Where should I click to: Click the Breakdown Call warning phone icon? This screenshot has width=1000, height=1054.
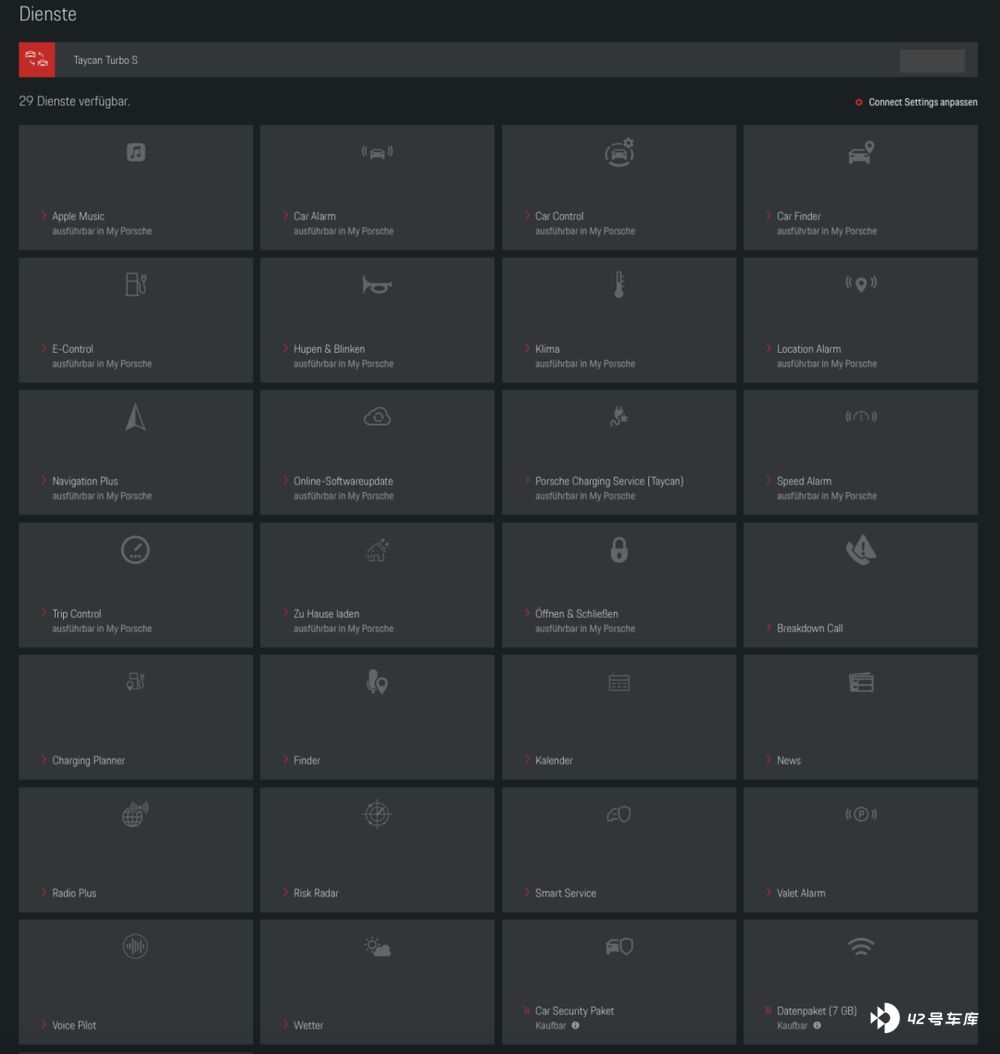[x=861, y=550]
